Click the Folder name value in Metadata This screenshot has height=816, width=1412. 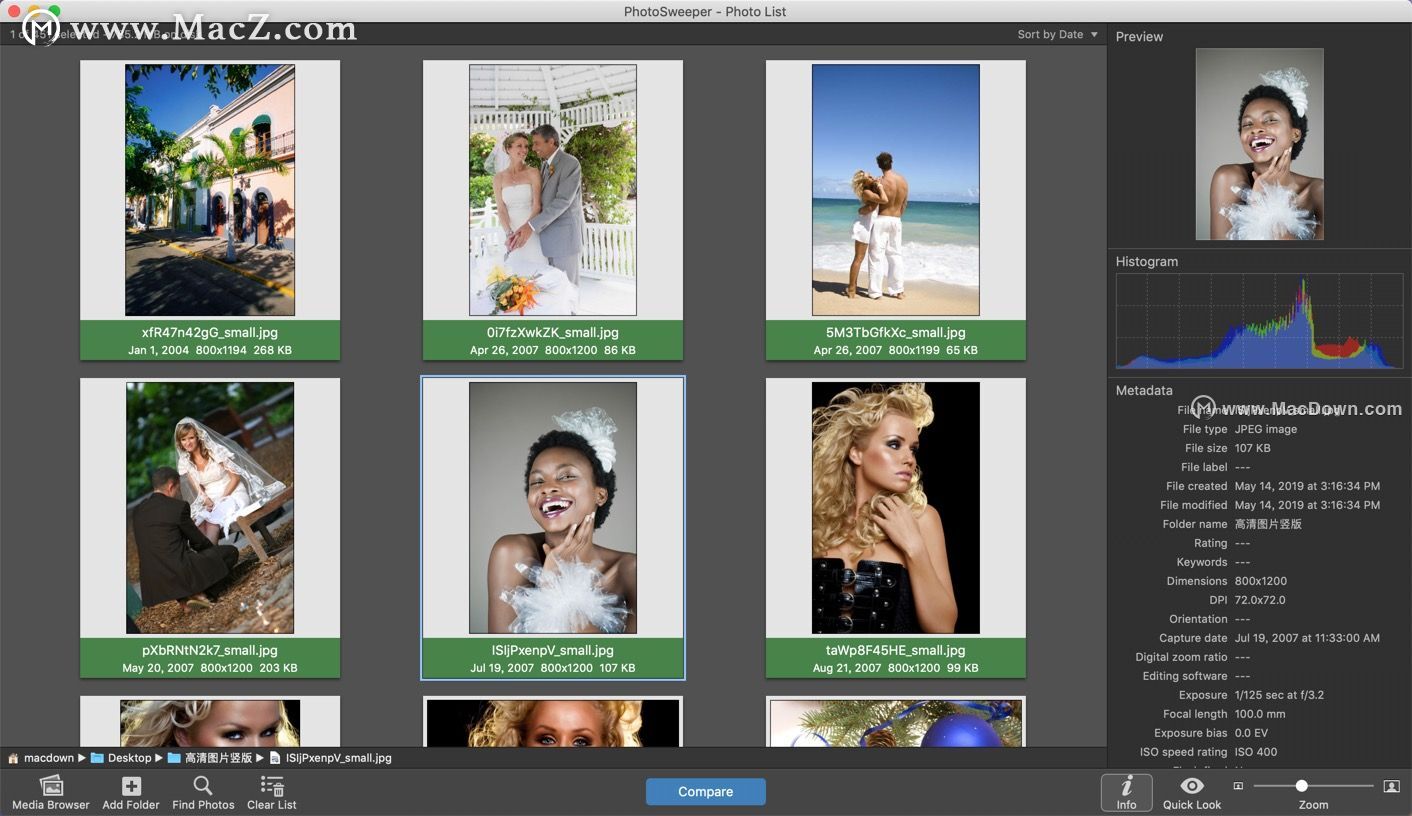point(1268,524)
